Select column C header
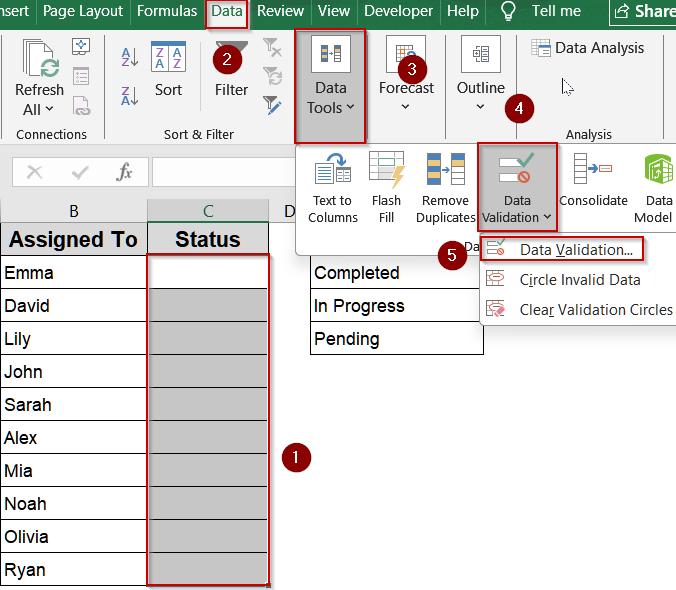 208,211
